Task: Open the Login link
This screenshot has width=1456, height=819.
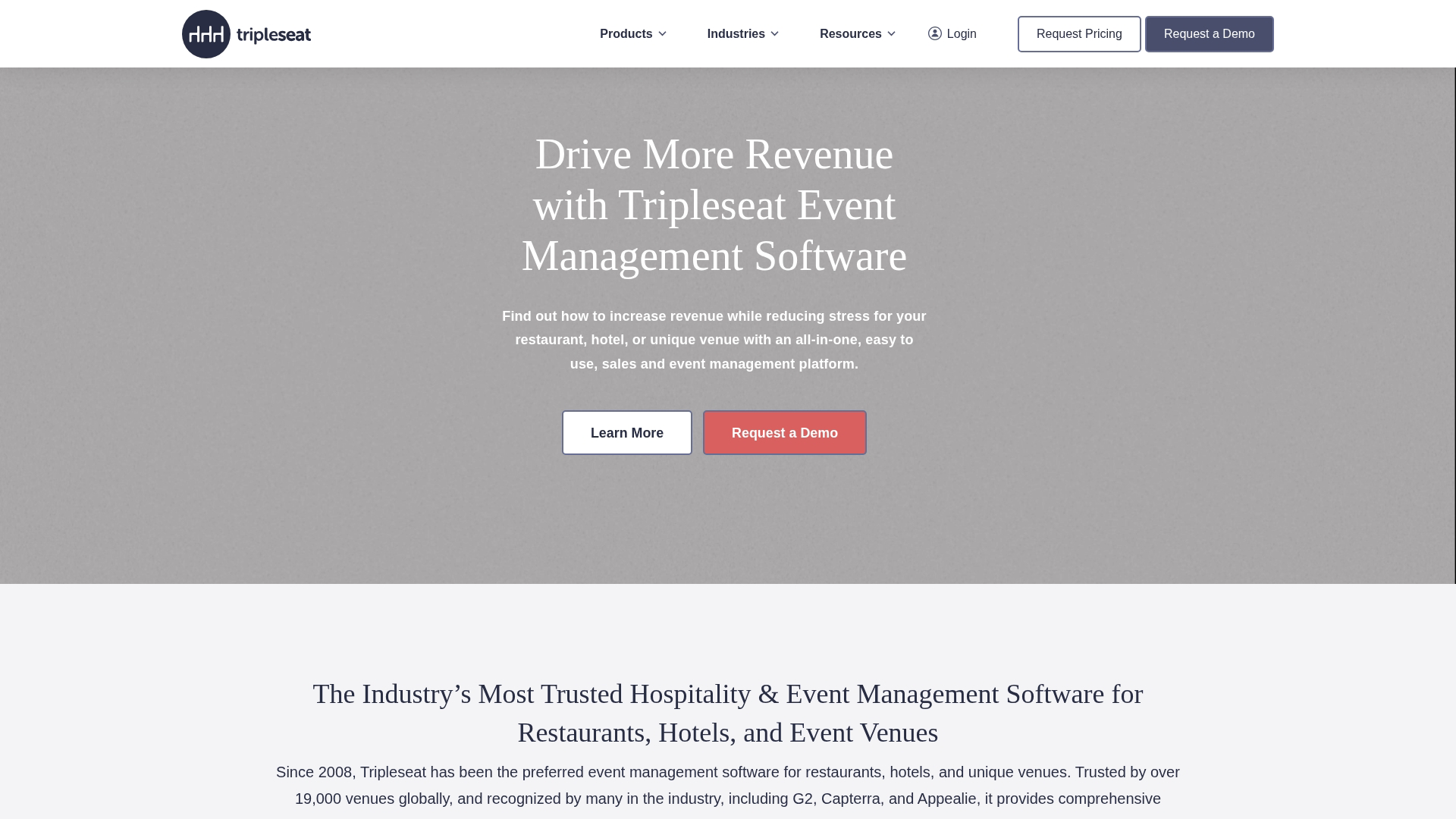Action: click(x=961, y=34)
